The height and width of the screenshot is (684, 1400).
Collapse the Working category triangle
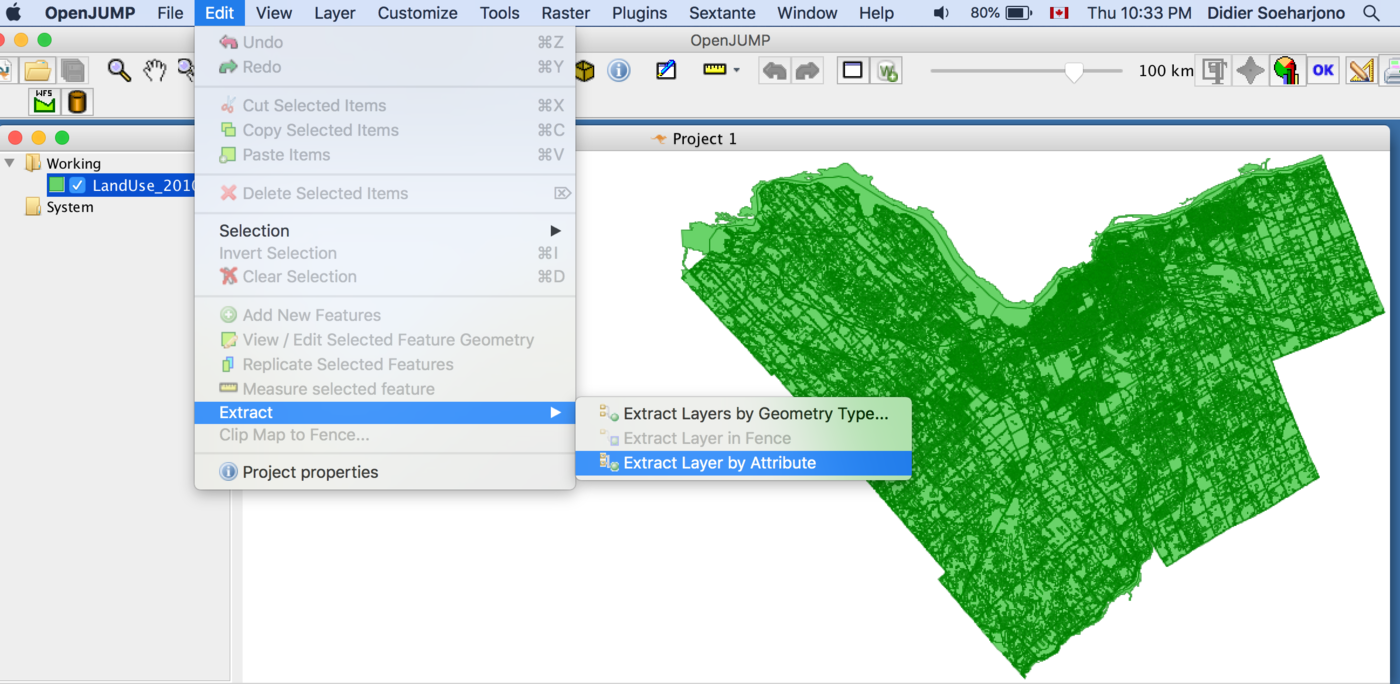(x=10, y=162)
